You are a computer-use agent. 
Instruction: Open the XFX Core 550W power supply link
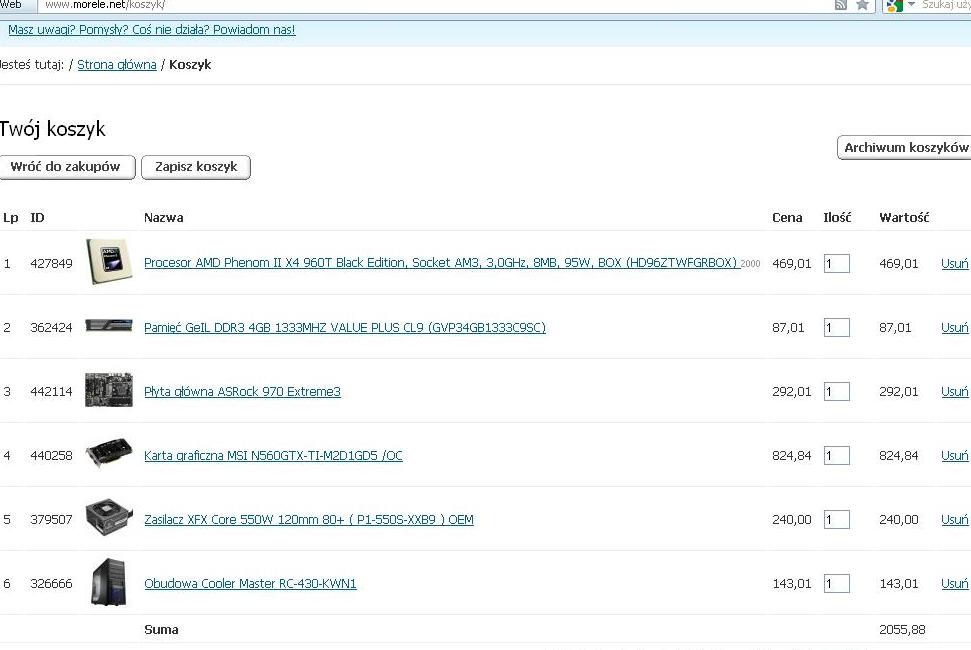click(309, 519)
